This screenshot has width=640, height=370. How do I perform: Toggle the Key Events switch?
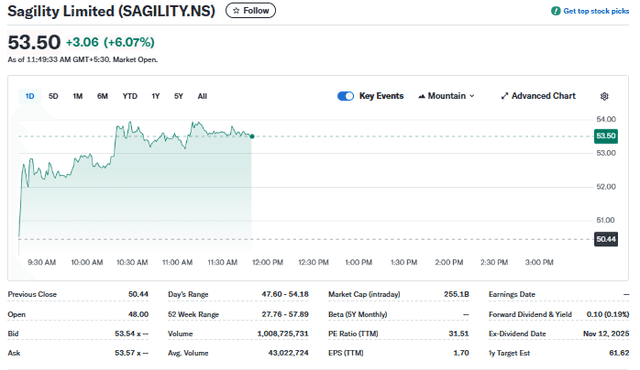[345, 96]
